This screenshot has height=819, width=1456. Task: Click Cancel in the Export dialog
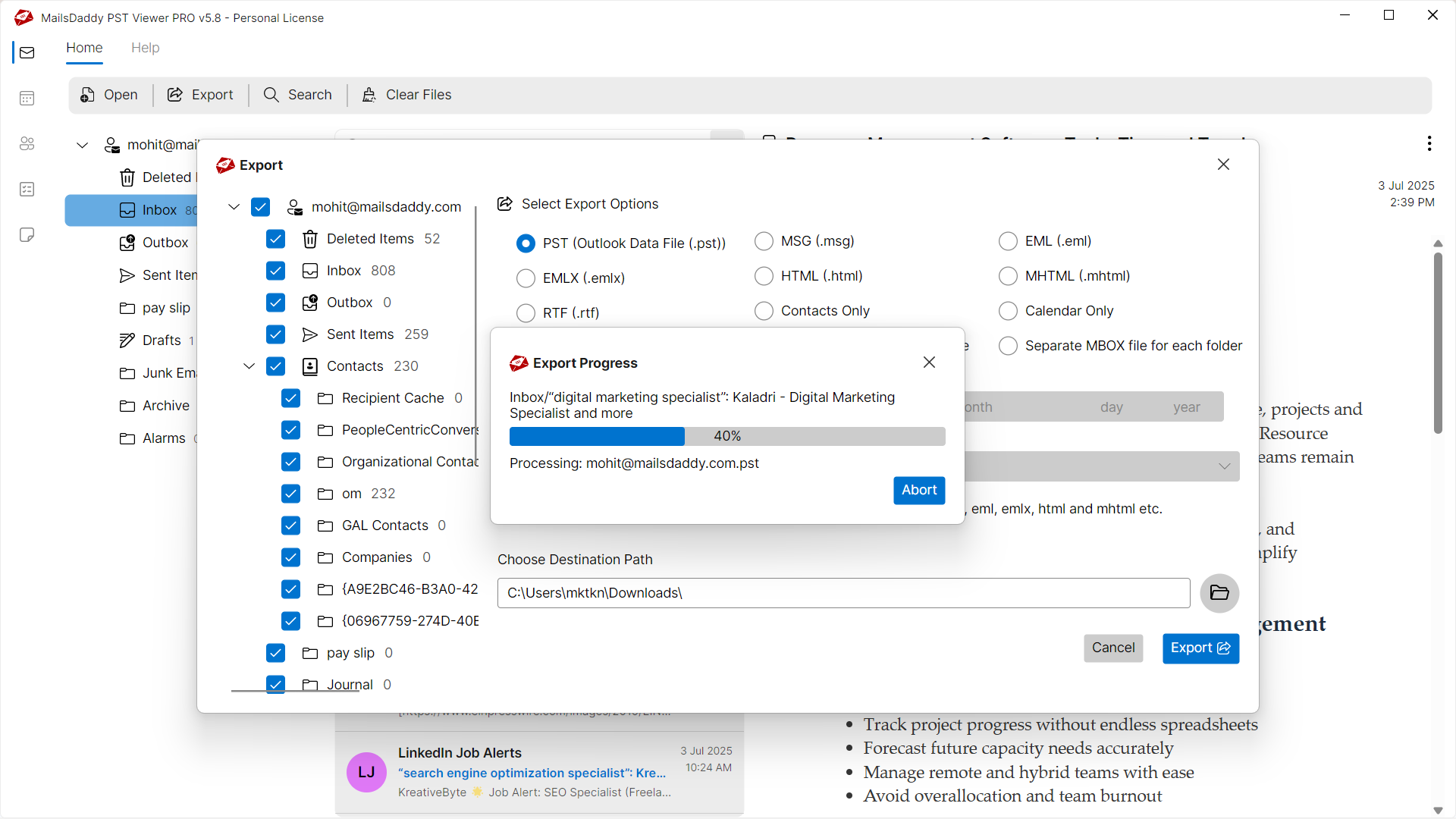[x=1112, y=648]
